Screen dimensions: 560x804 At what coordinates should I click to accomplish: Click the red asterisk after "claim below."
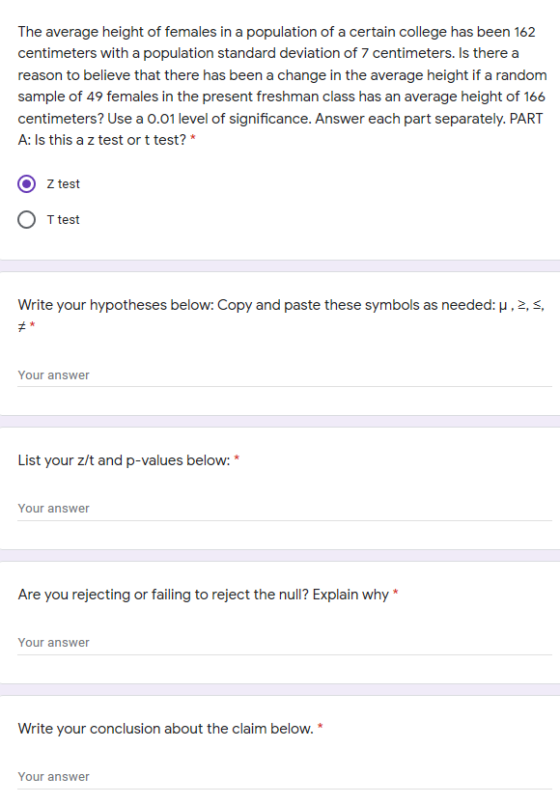(x=321, y=727)
